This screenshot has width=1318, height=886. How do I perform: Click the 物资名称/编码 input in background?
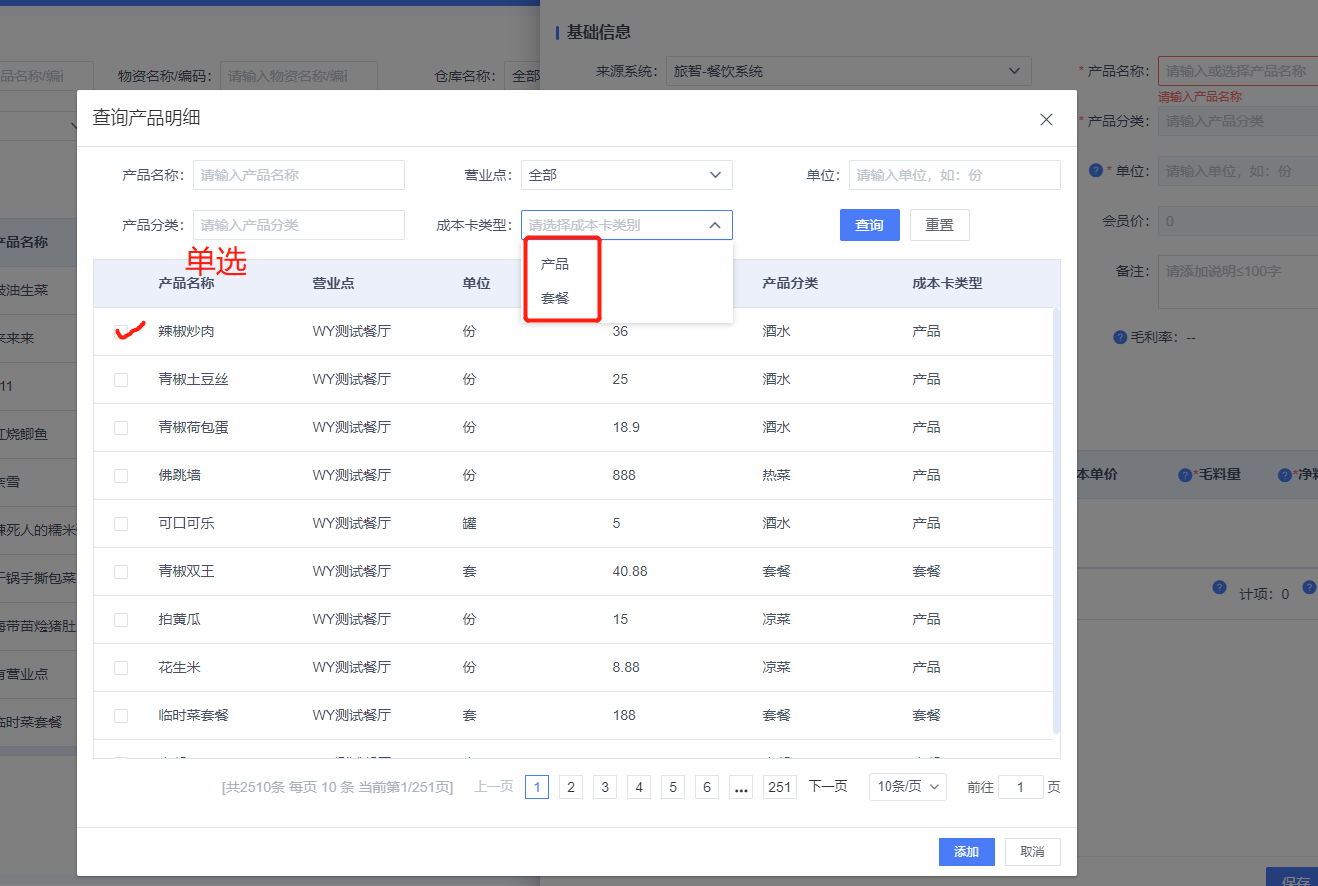point(299,76)
